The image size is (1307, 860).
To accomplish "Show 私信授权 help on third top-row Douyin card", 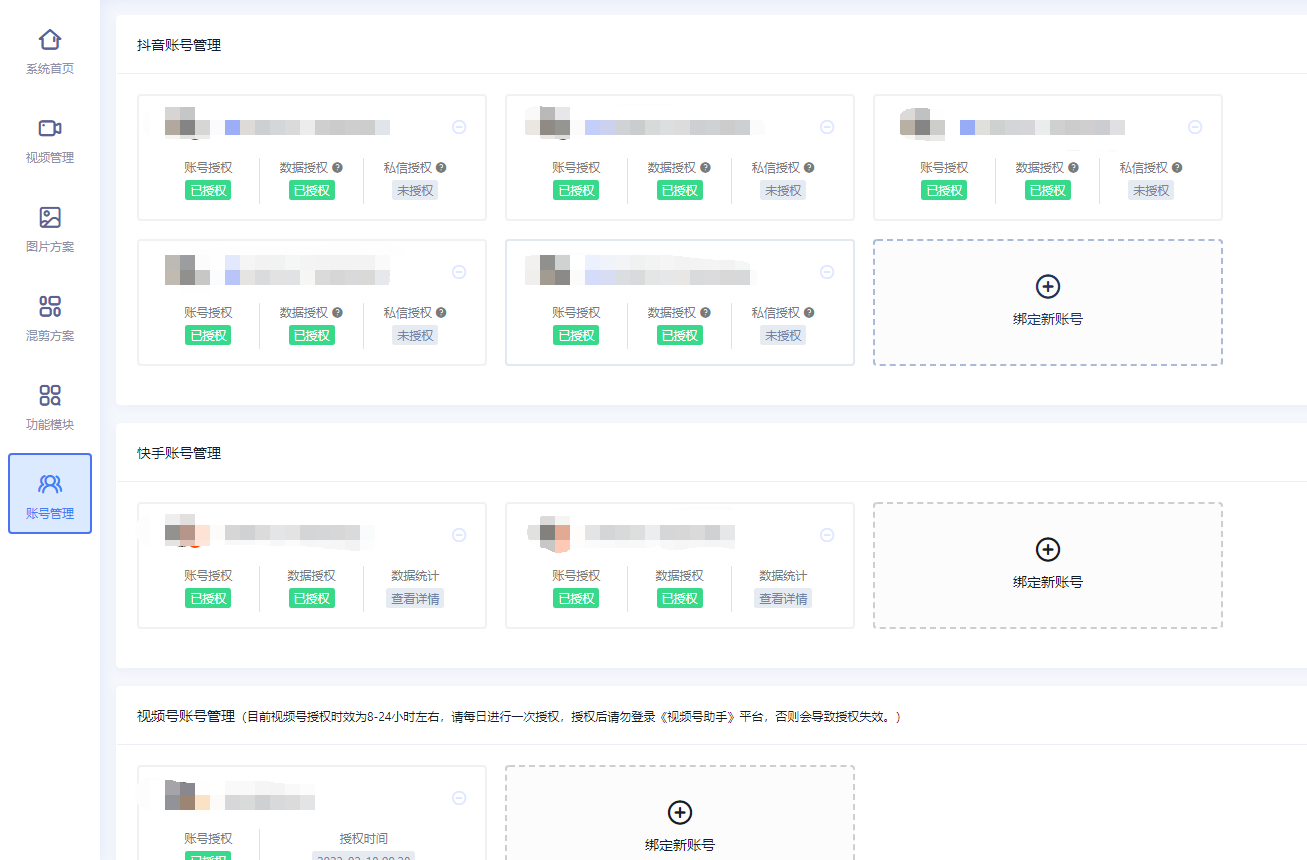I will (x=1177, y=168).
